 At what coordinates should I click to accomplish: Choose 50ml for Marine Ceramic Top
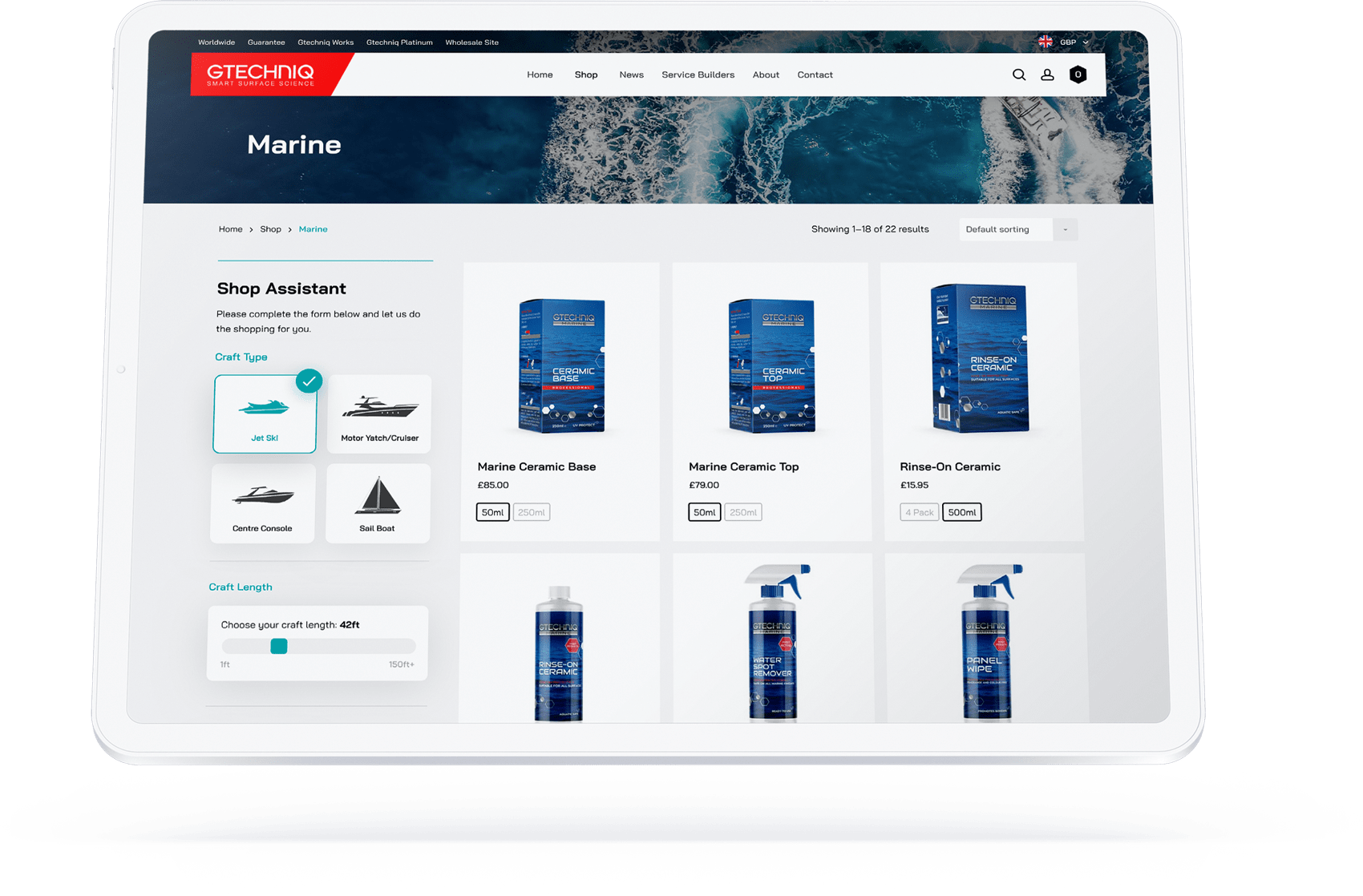click(x=704, y=512)
